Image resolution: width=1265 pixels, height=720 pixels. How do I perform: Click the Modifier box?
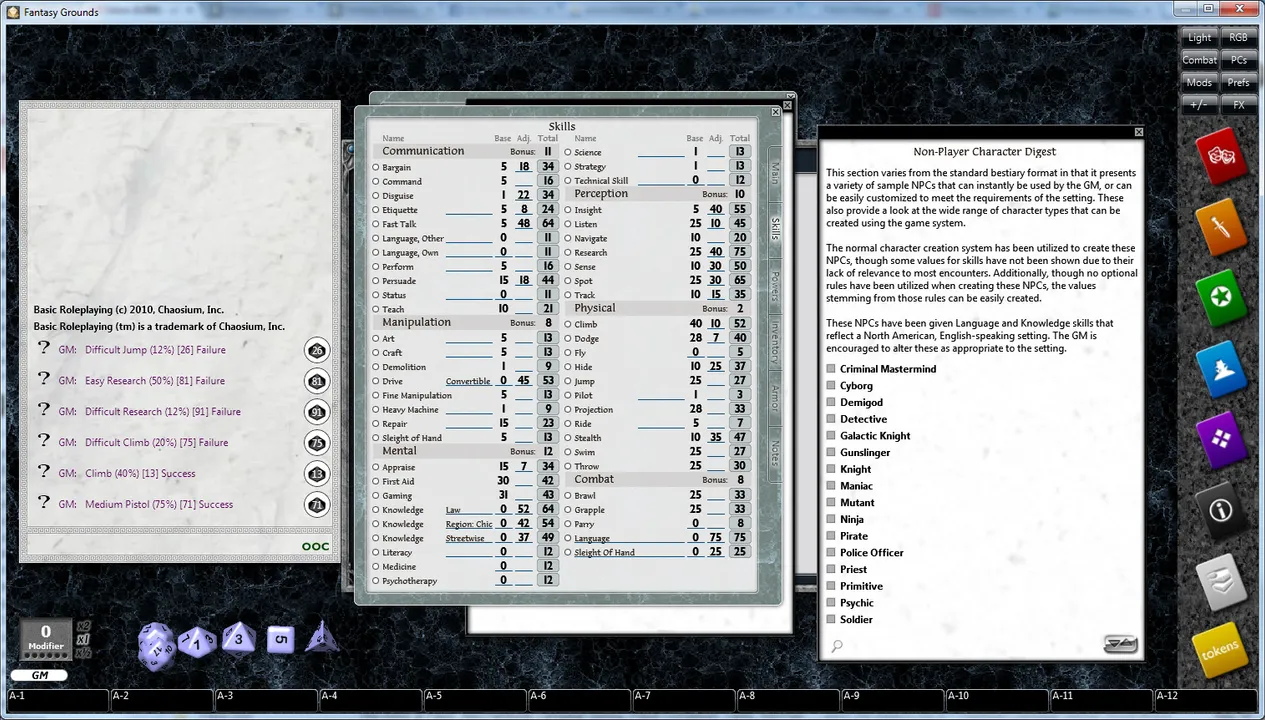tap(46, 638)
